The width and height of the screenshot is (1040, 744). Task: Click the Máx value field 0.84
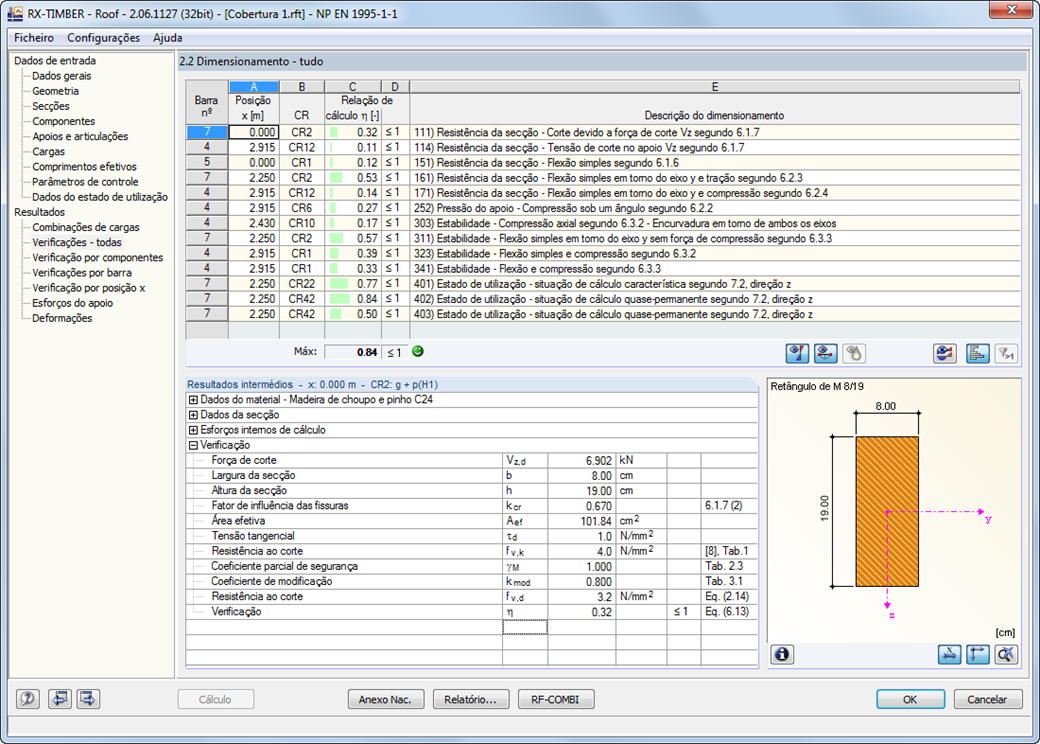click(353, 352)
